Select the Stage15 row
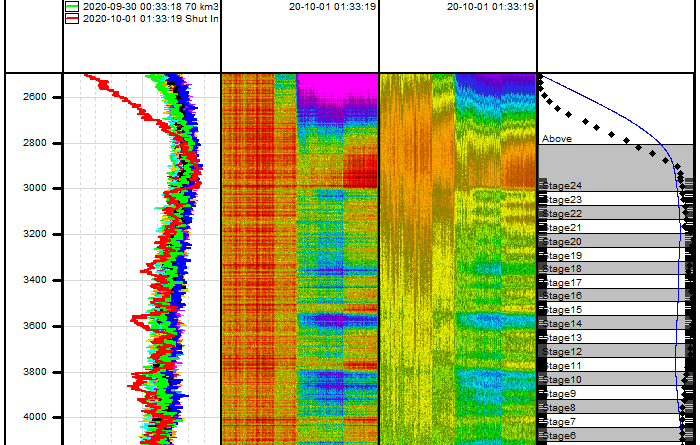Image resolution: width=700 pixels, height=445 pixels. tap(616, 309)
